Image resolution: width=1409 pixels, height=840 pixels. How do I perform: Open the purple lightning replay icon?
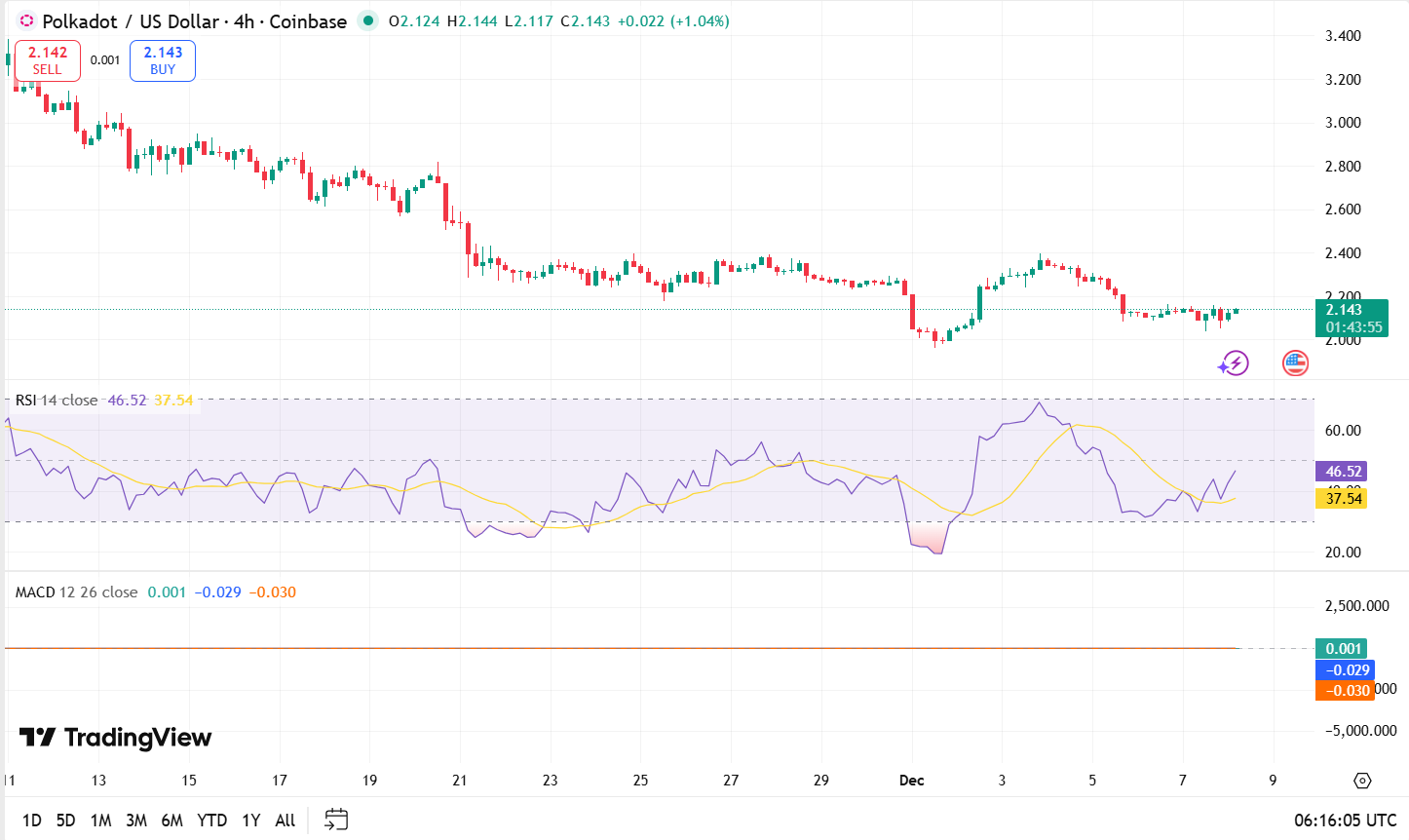pyautogui.click(x=1234, y=364)
